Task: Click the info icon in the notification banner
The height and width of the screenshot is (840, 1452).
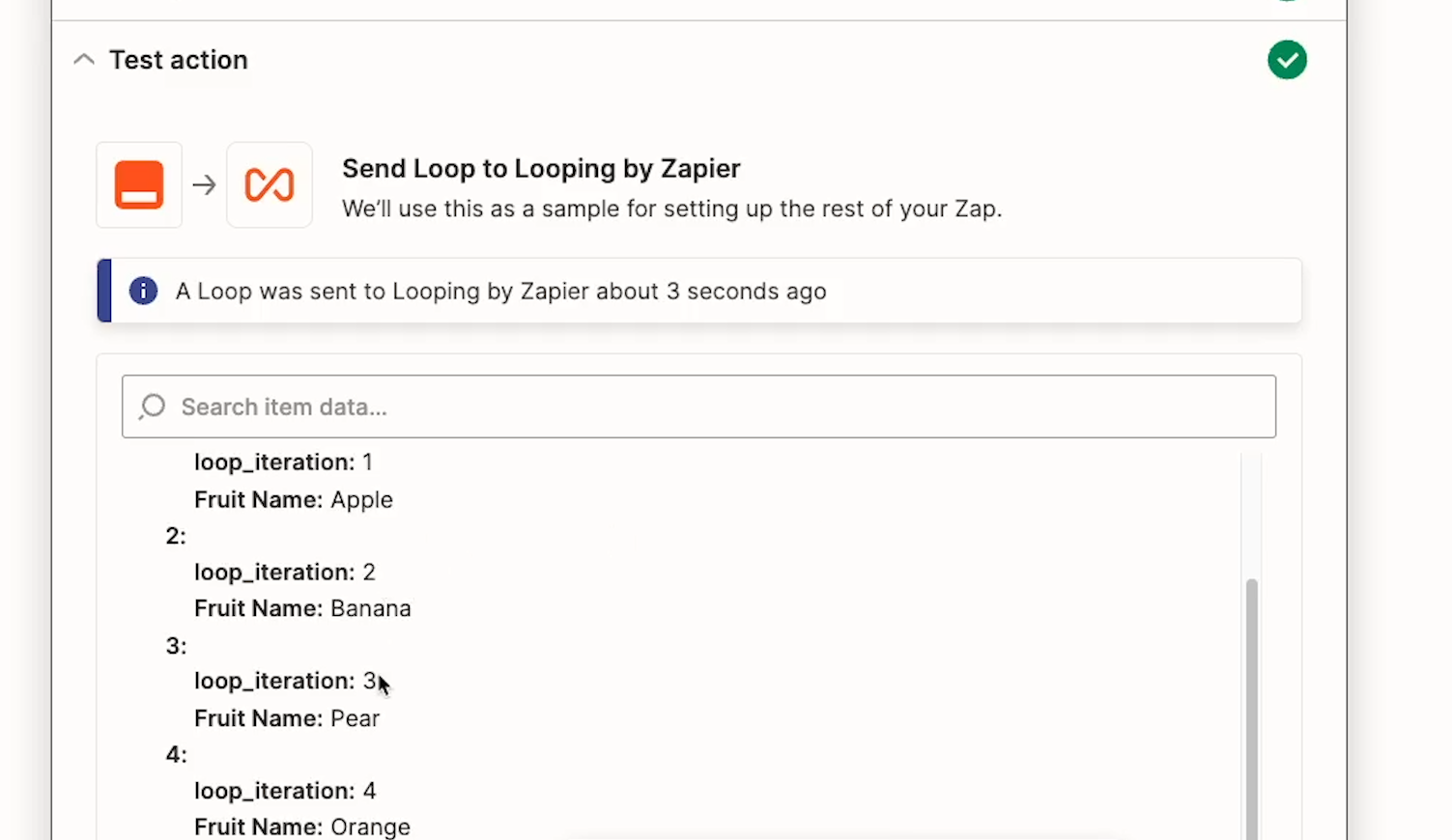Action: pos(143,291)
